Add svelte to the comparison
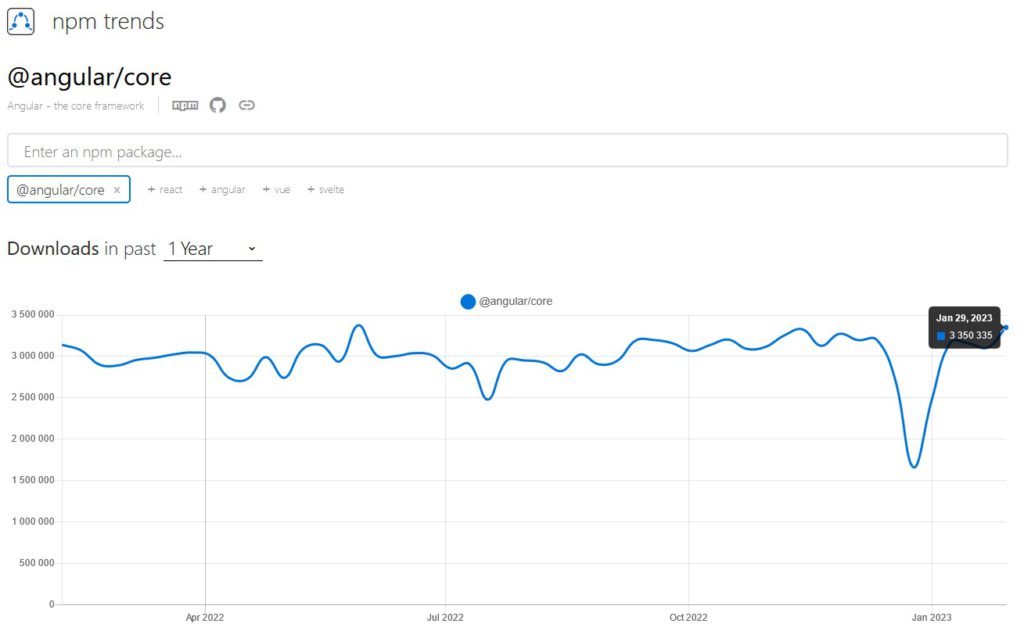Image resolution: width=1024 pixels, height=638 pixels. coord(325,189)
